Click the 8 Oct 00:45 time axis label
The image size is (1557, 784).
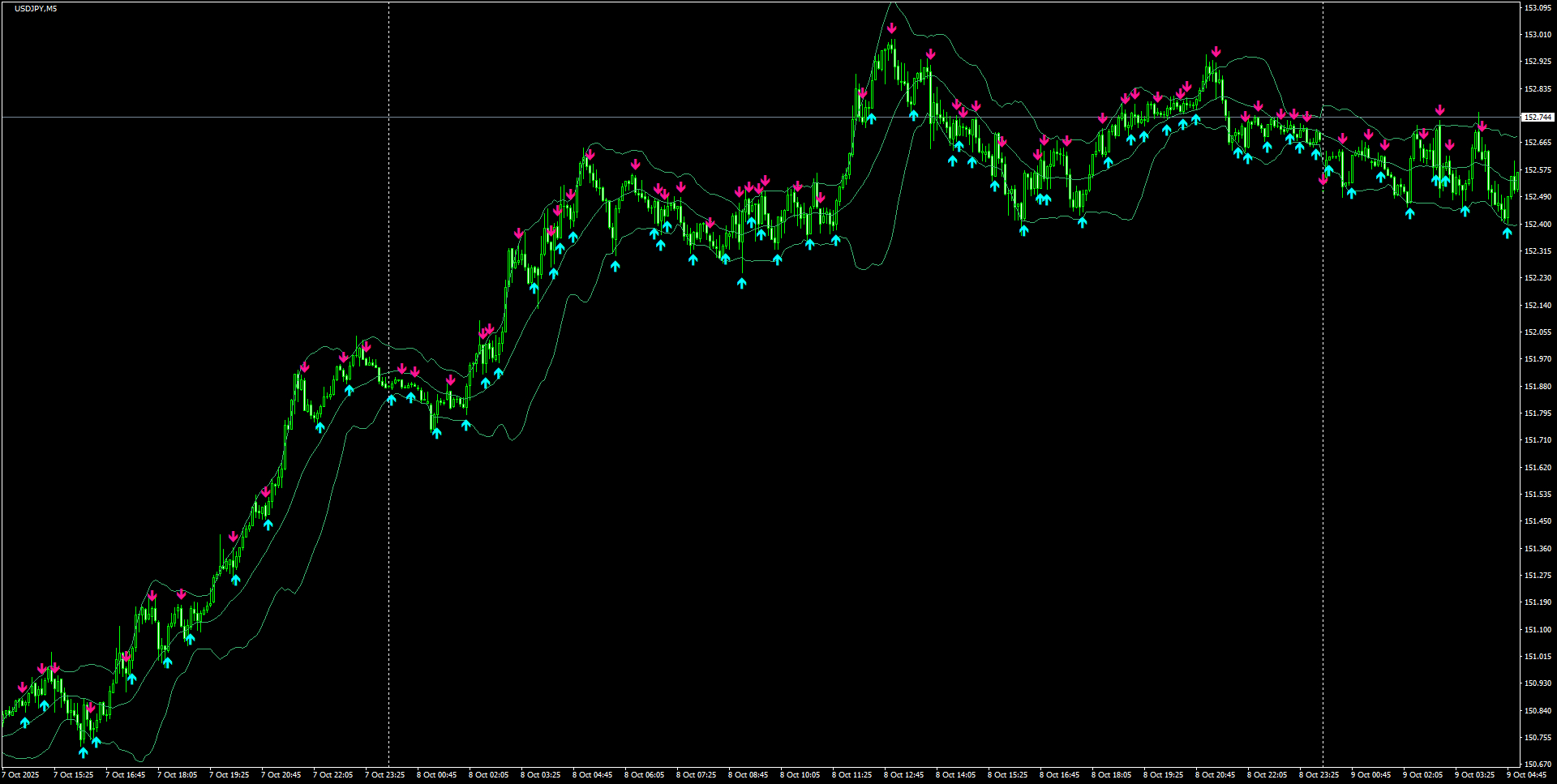pyautogui.click(x=438, y=774)
